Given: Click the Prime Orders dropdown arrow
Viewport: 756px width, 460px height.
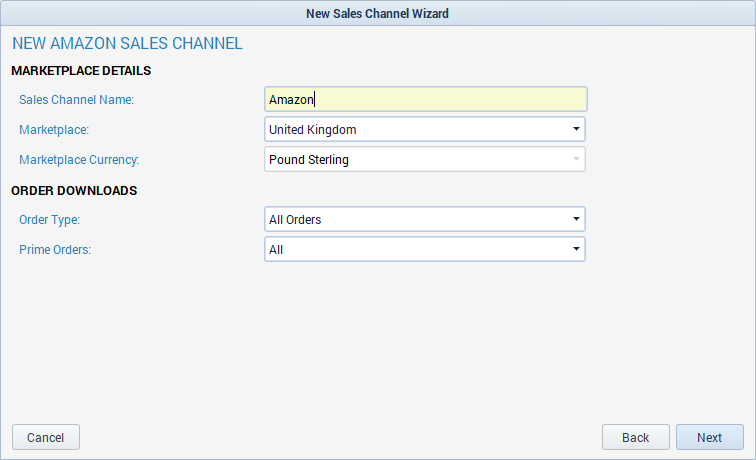Looking at the screenshot, I should pyautogui.click(x=576, y=249).
